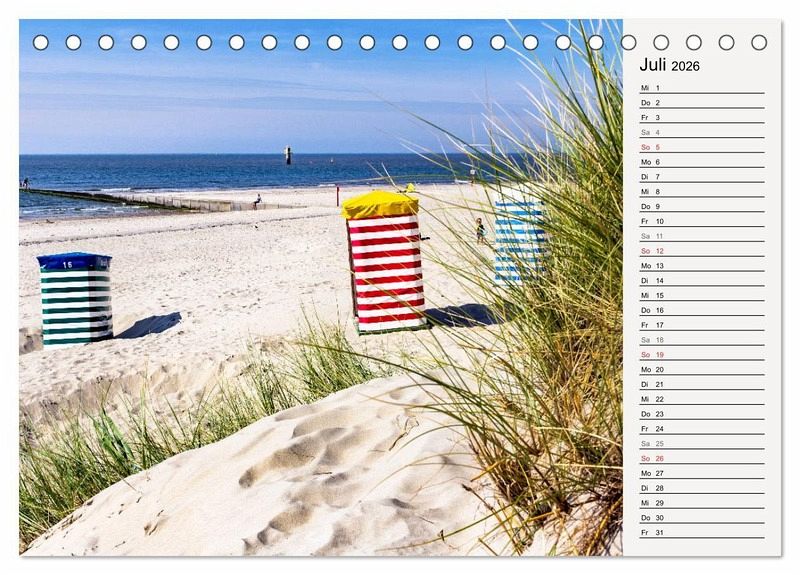Select the 'Fr 31' calendar row

pyautogui.click(x=702, y=532)
